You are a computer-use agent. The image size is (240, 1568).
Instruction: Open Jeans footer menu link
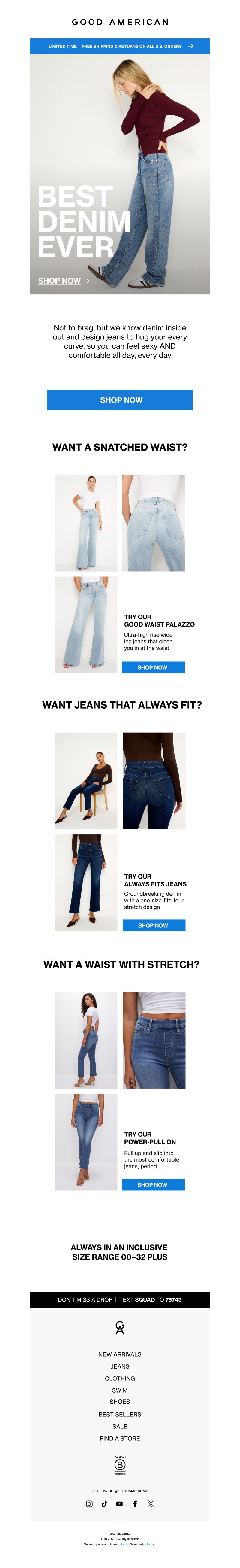[x=120, y=1366]
